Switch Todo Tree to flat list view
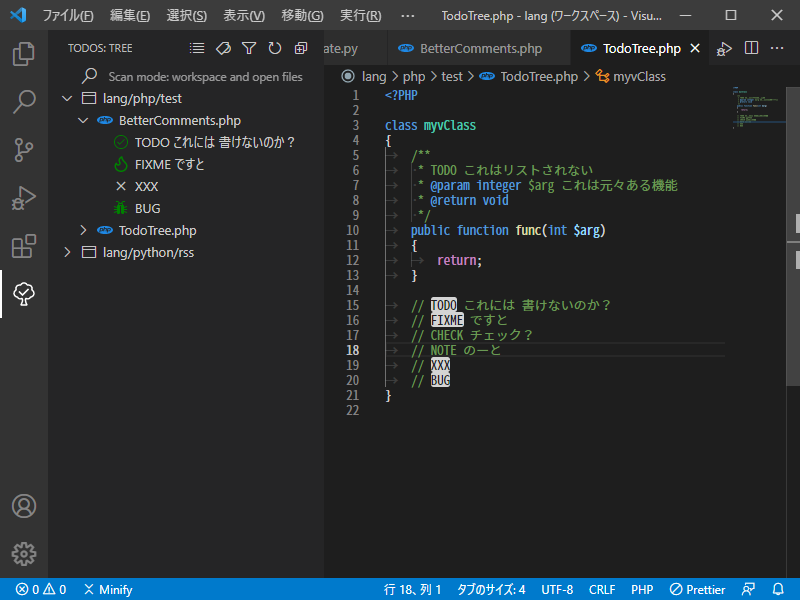 (197, 48)
